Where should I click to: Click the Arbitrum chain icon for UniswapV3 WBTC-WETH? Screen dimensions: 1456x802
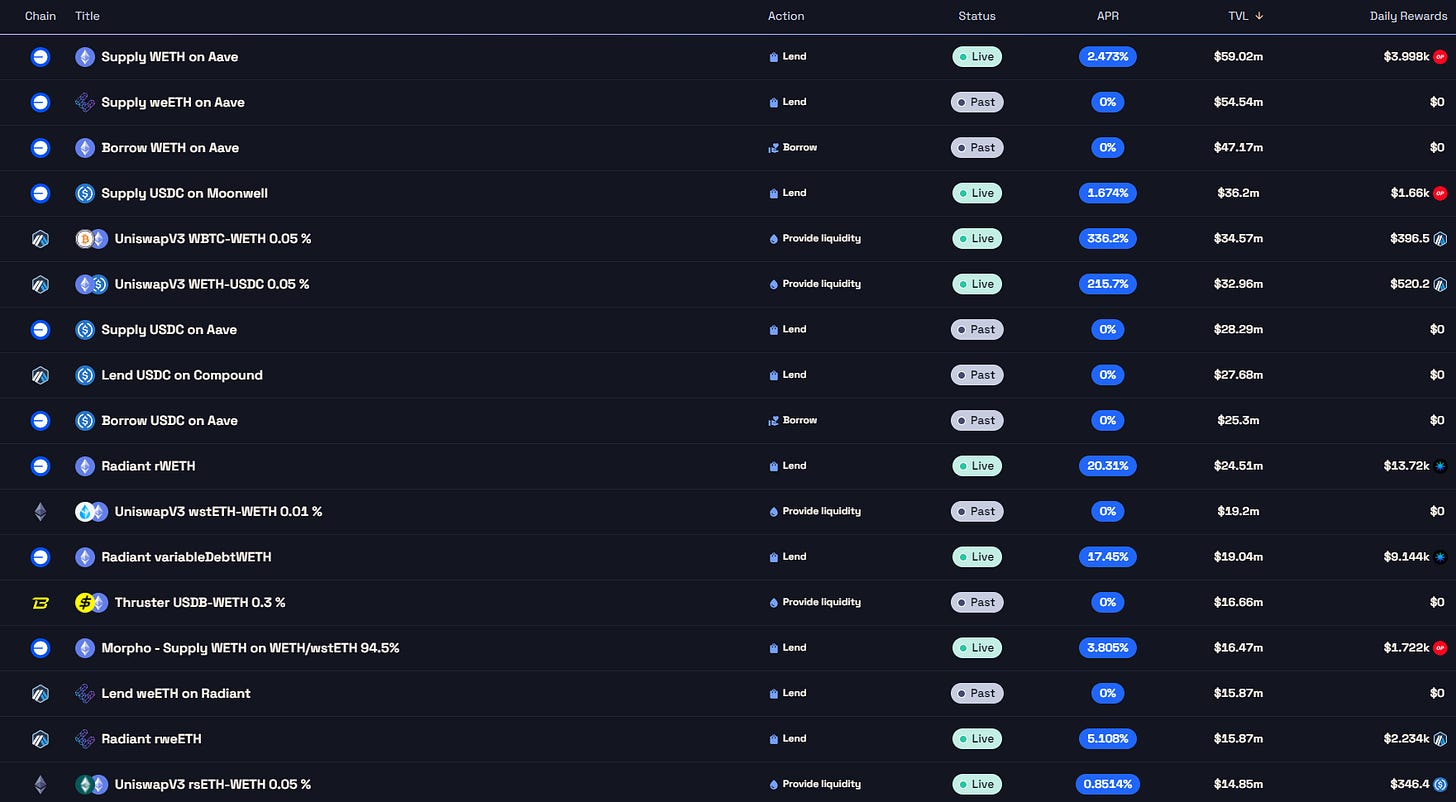point(40,239)
